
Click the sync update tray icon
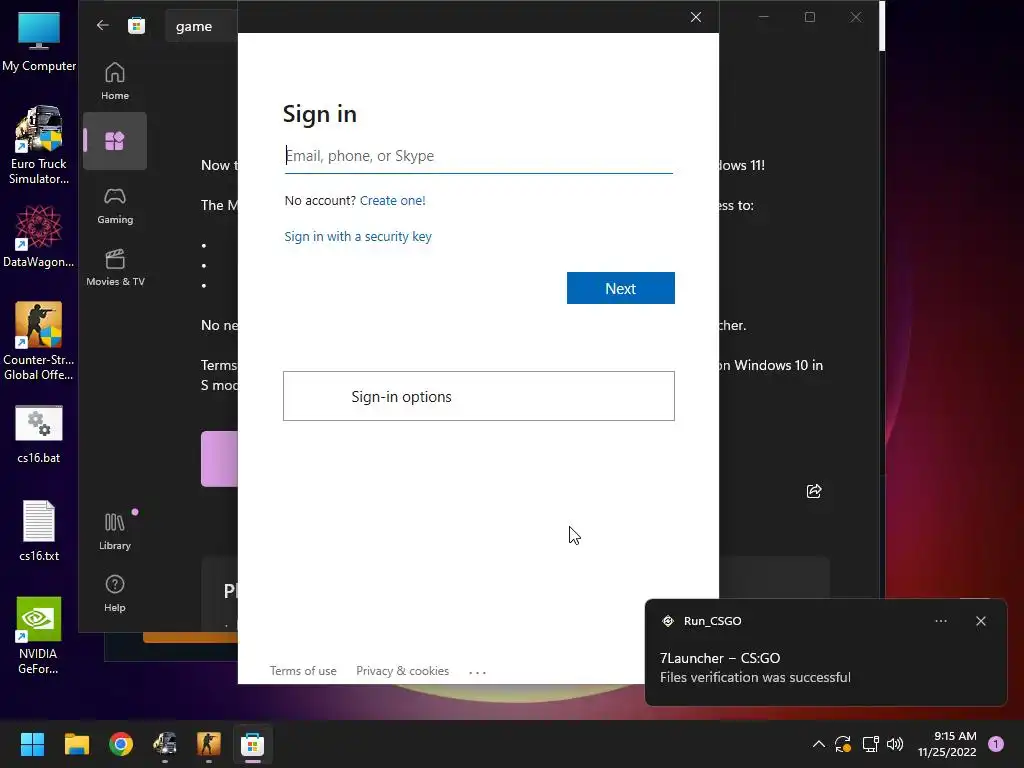(x=842, y=744)
